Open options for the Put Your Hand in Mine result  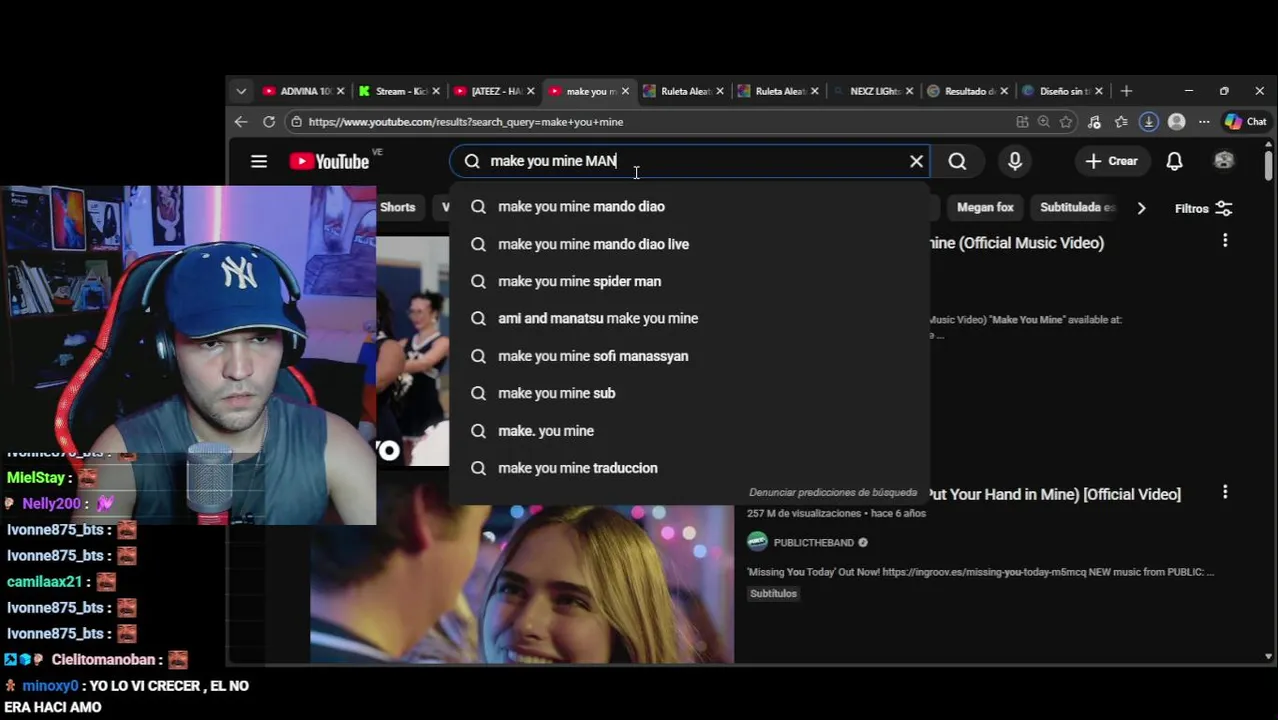pyautogui.click(x=1225, y=492)
